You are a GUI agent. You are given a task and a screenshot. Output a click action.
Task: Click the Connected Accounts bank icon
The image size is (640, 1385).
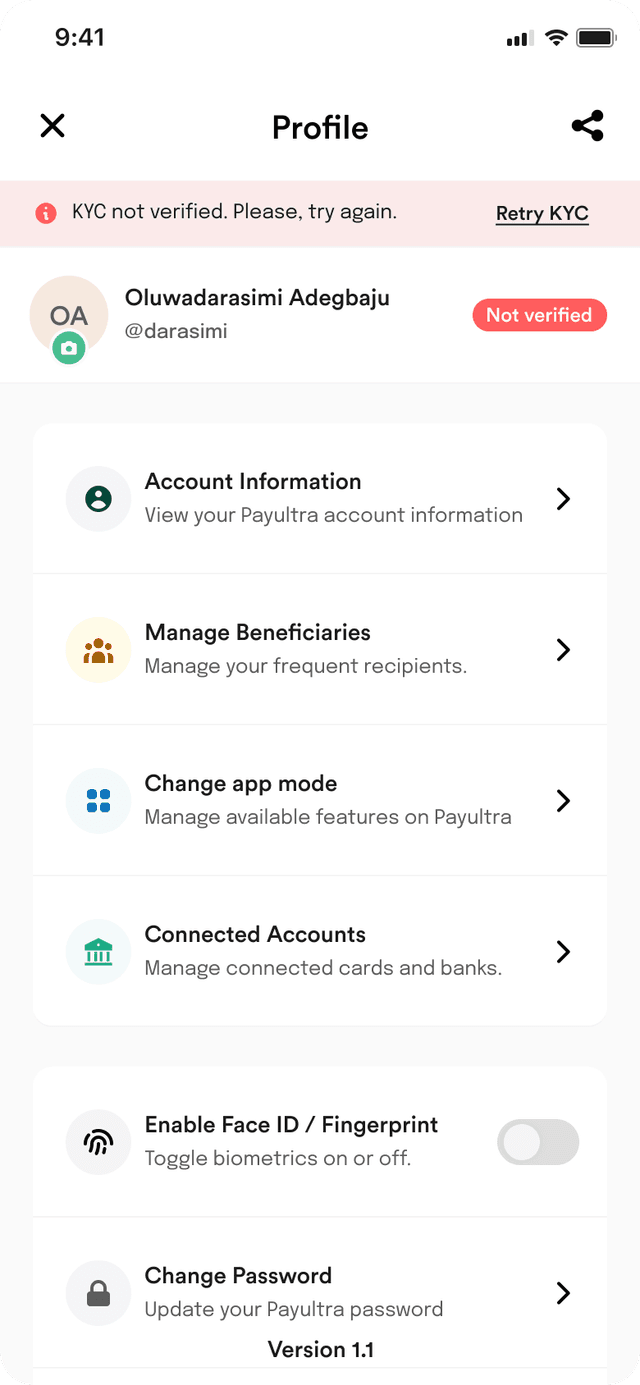click(x=98, y=952)
